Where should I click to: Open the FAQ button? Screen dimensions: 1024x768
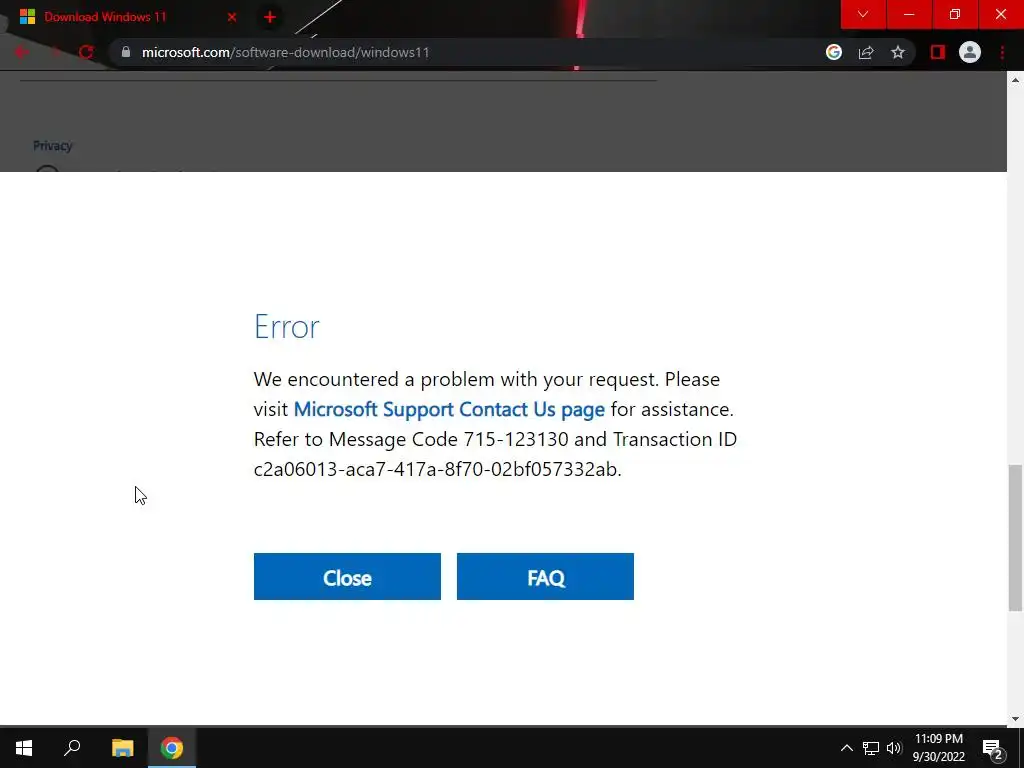[x=545, y=576]
